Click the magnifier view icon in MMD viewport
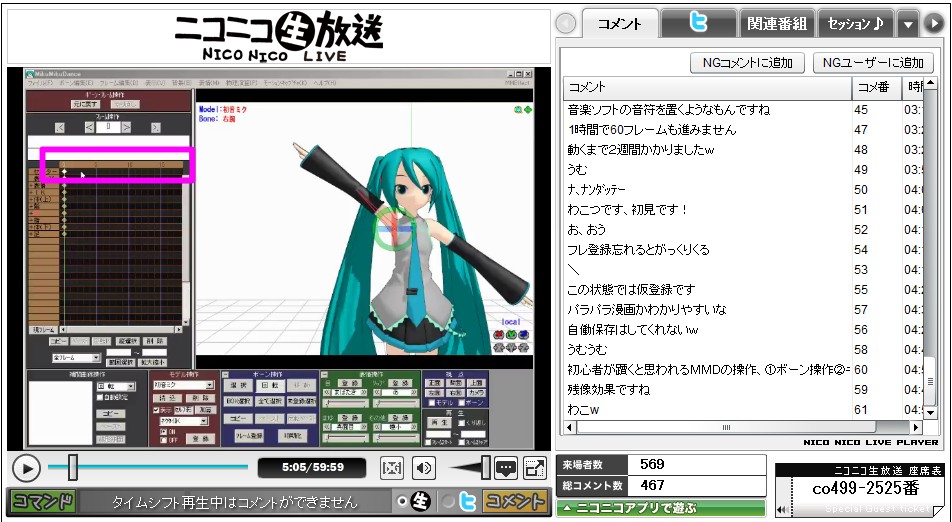This screenshot has height=522, width=952. [x=518, y=110]
